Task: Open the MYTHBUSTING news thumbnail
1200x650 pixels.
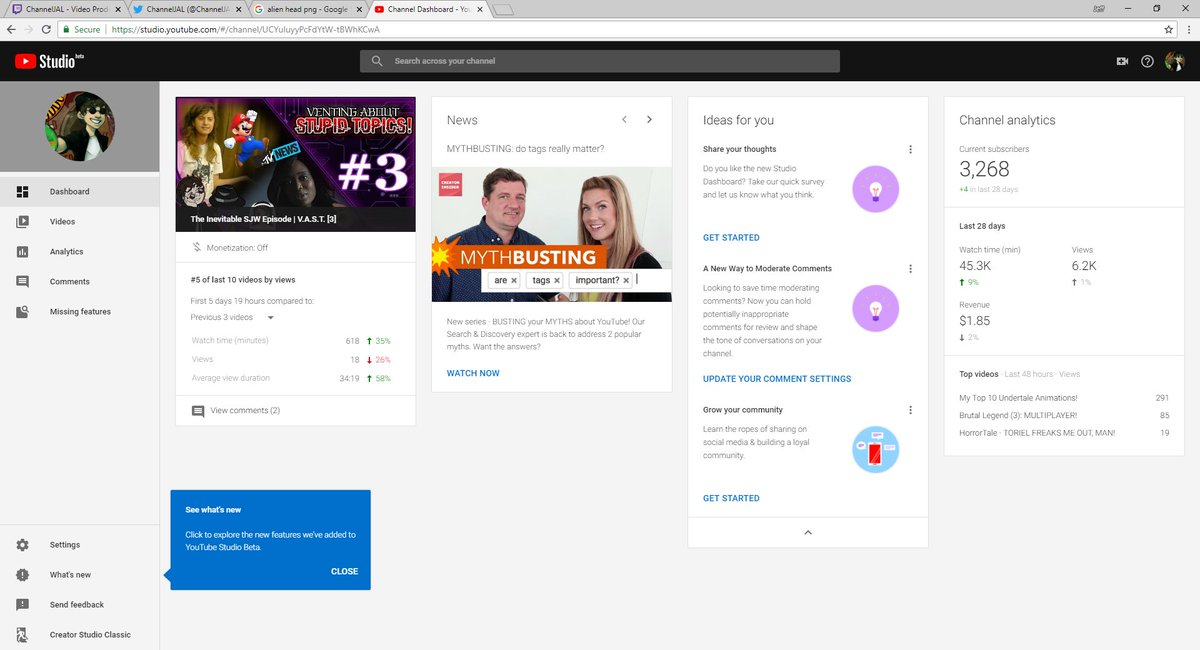Action: pos(552,234)
